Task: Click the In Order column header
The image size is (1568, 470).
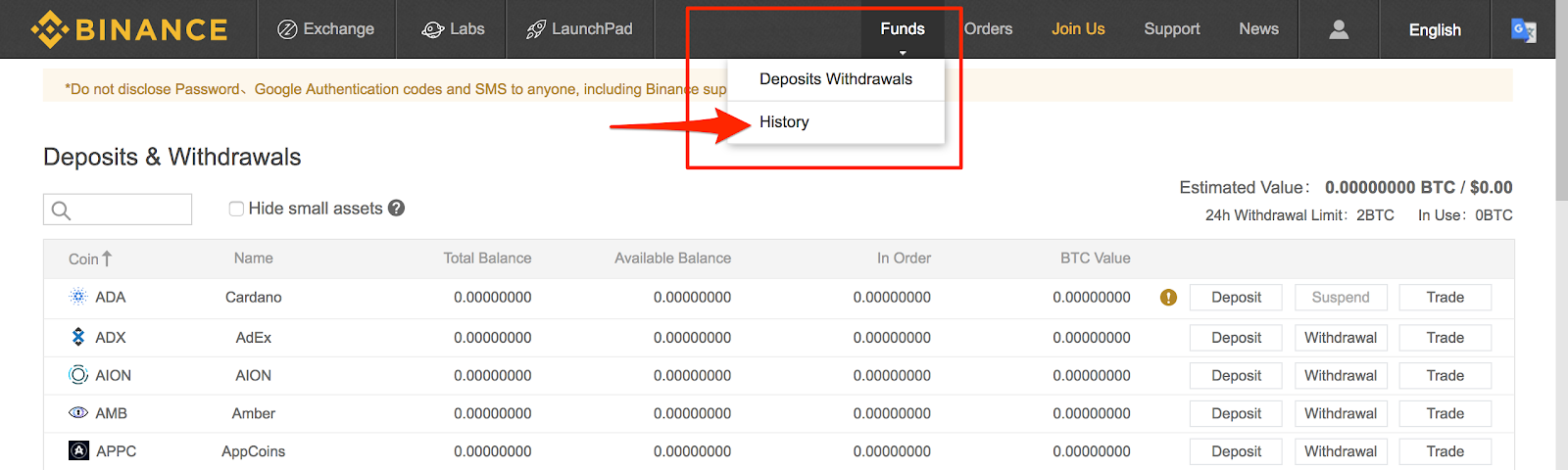Action: point(904,258)
